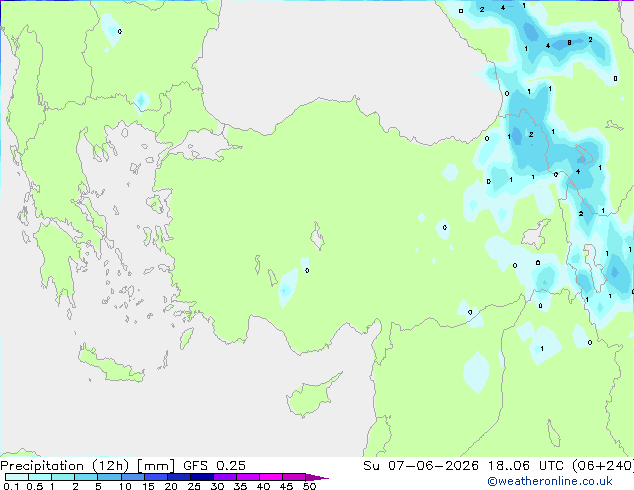Pick the legend swatch between 15 and 20
Image resolution: width=634 pixels, height=490 pixels.
156,477
